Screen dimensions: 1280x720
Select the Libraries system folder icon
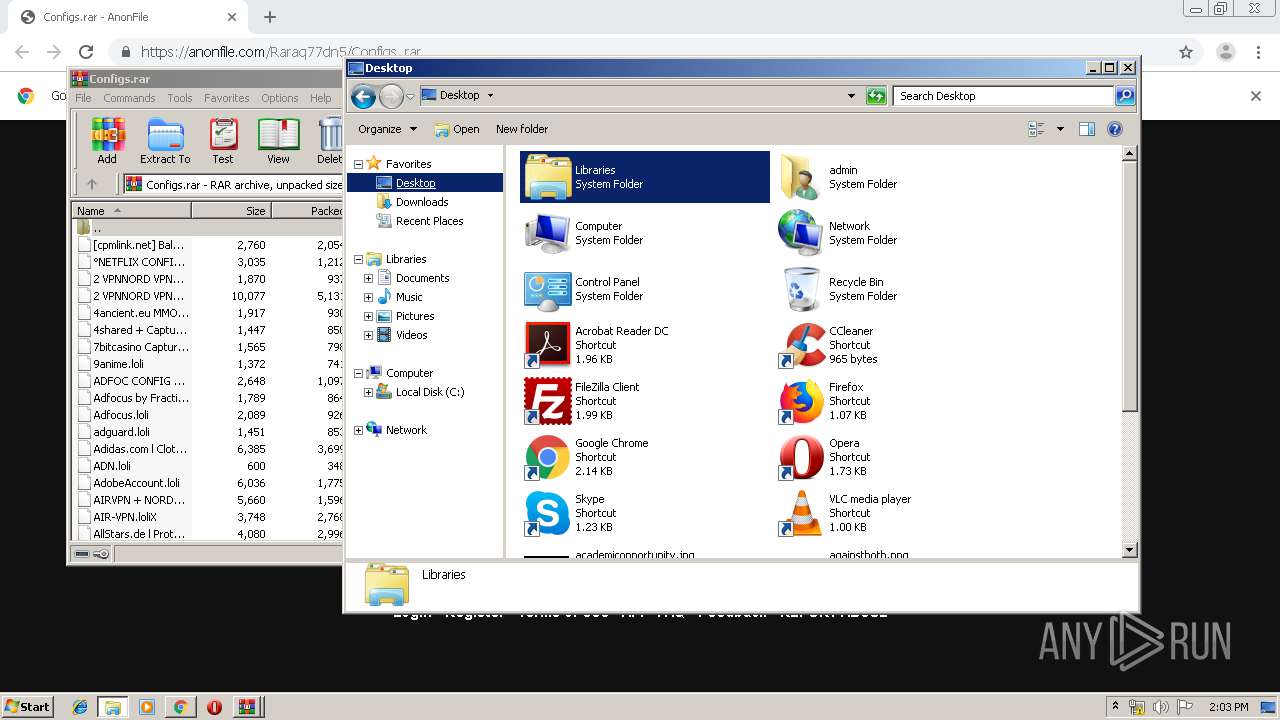[547, 177]
